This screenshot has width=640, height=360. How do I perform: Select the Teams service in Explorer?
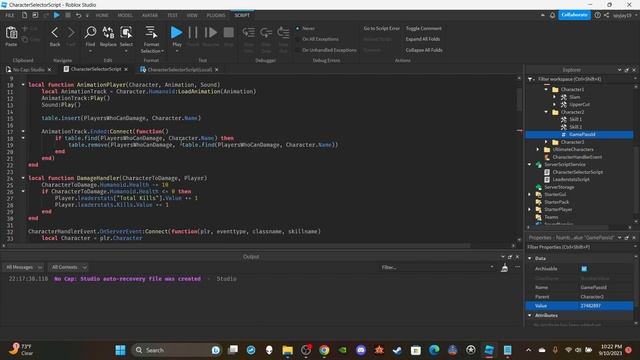point(551,217)
